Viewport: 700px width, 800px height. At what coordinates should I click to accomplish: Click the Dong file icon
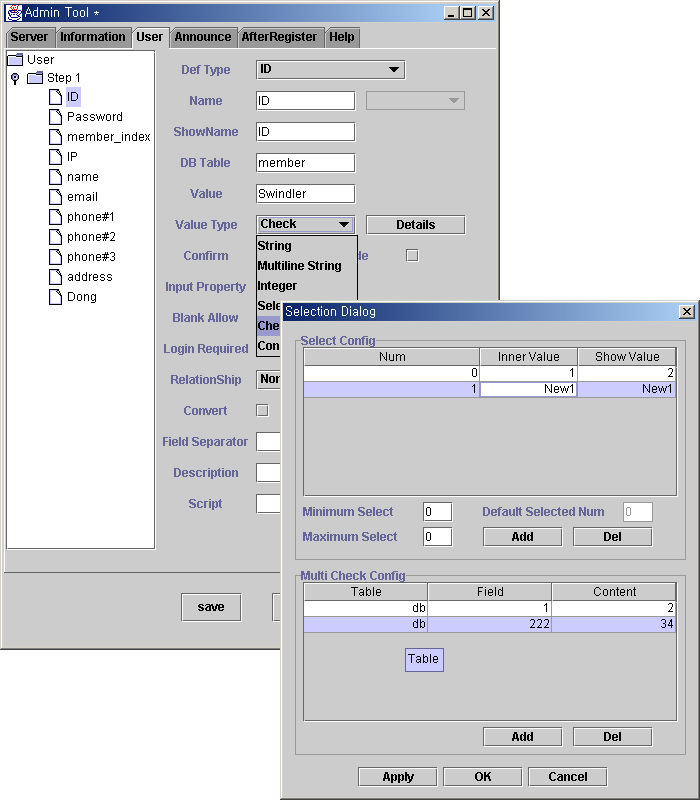(x=56, y=297)
